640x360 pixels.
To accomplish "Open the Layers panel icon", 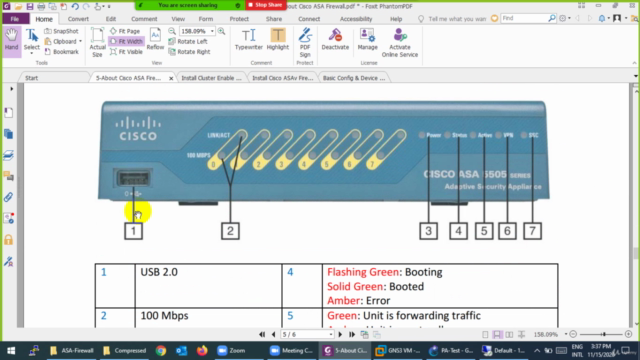I will (9, 155).
